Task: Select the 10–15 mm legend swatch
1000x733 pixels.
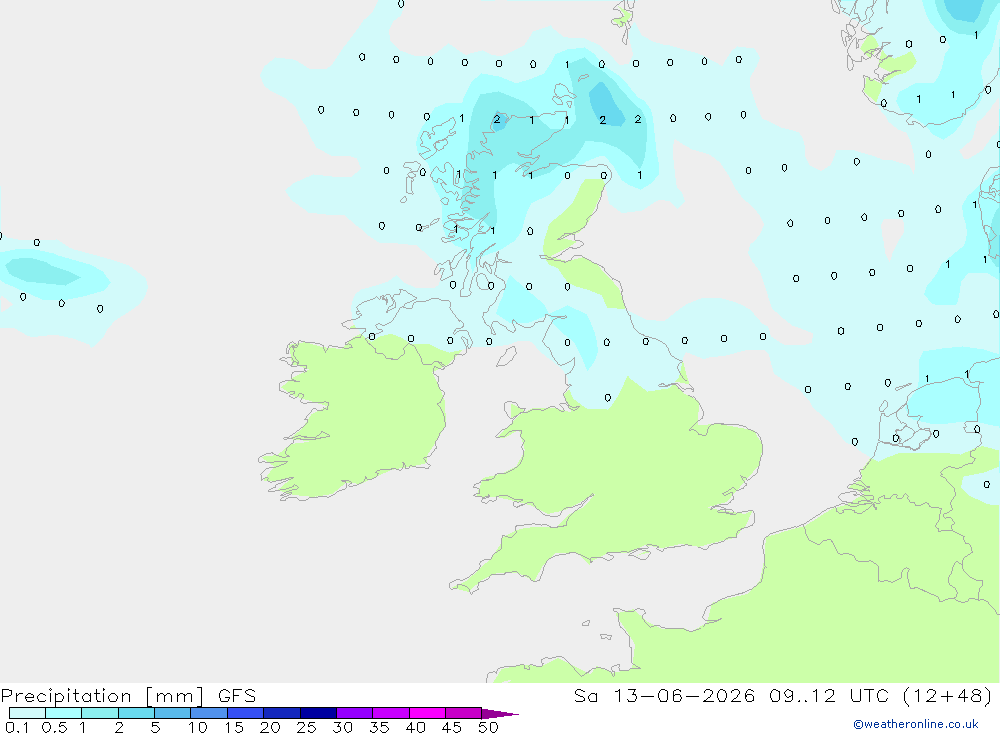Action: (x=209, y=713)
